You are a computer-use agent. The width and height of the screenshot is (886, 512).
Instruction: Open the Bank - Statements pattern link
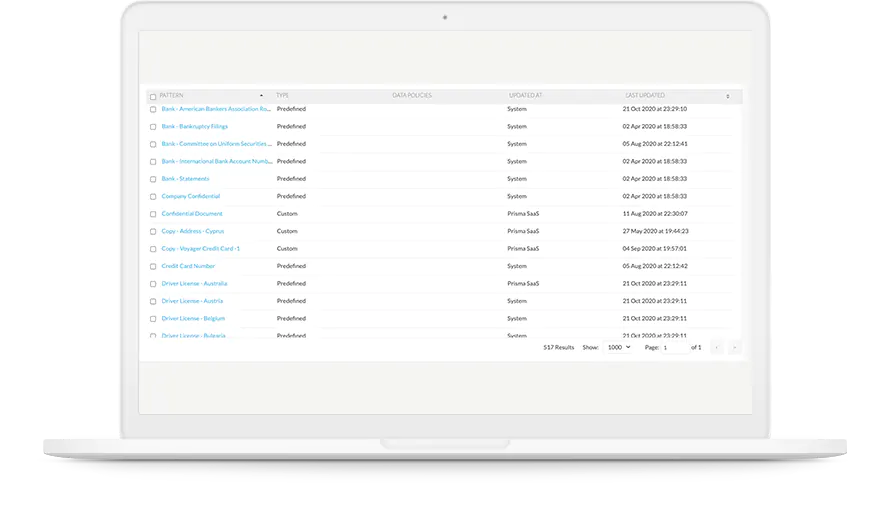click(185, 179)
